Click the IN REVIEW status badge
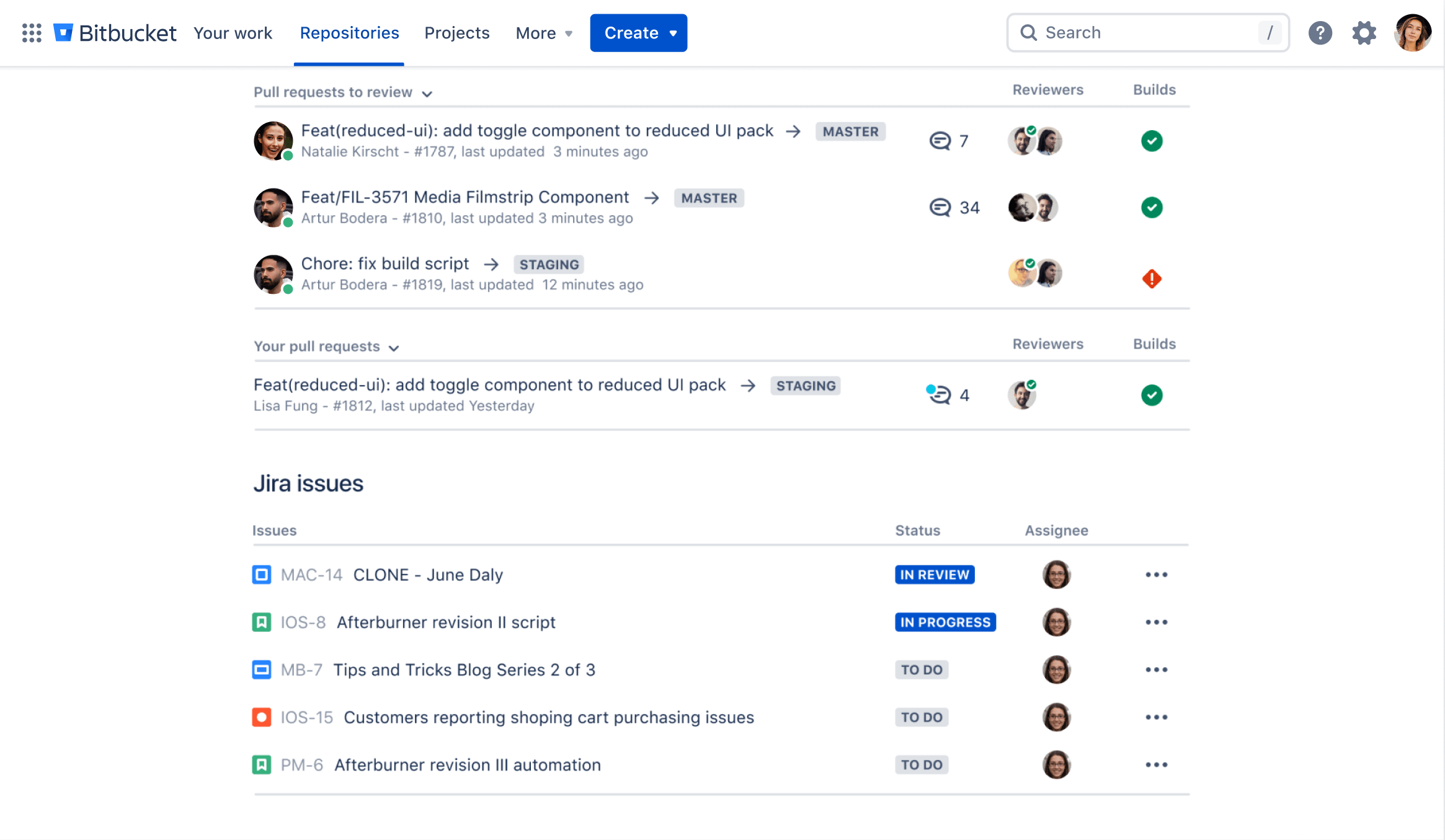 (x=935, y=575)
